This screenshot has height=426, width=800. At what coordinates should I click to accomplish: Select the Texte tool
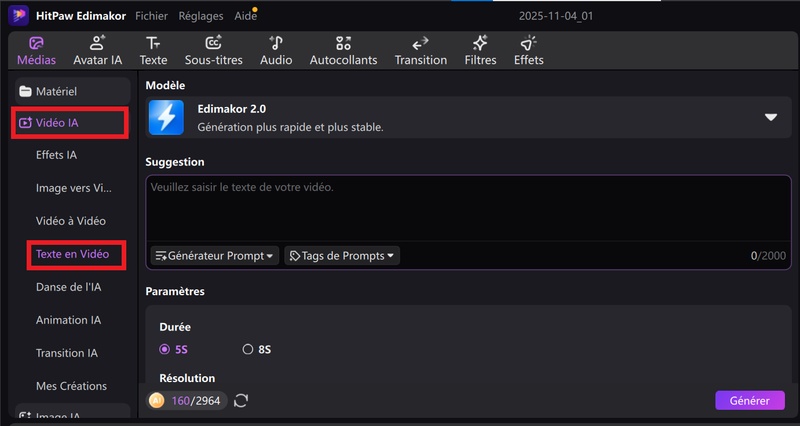pos(153,51)
